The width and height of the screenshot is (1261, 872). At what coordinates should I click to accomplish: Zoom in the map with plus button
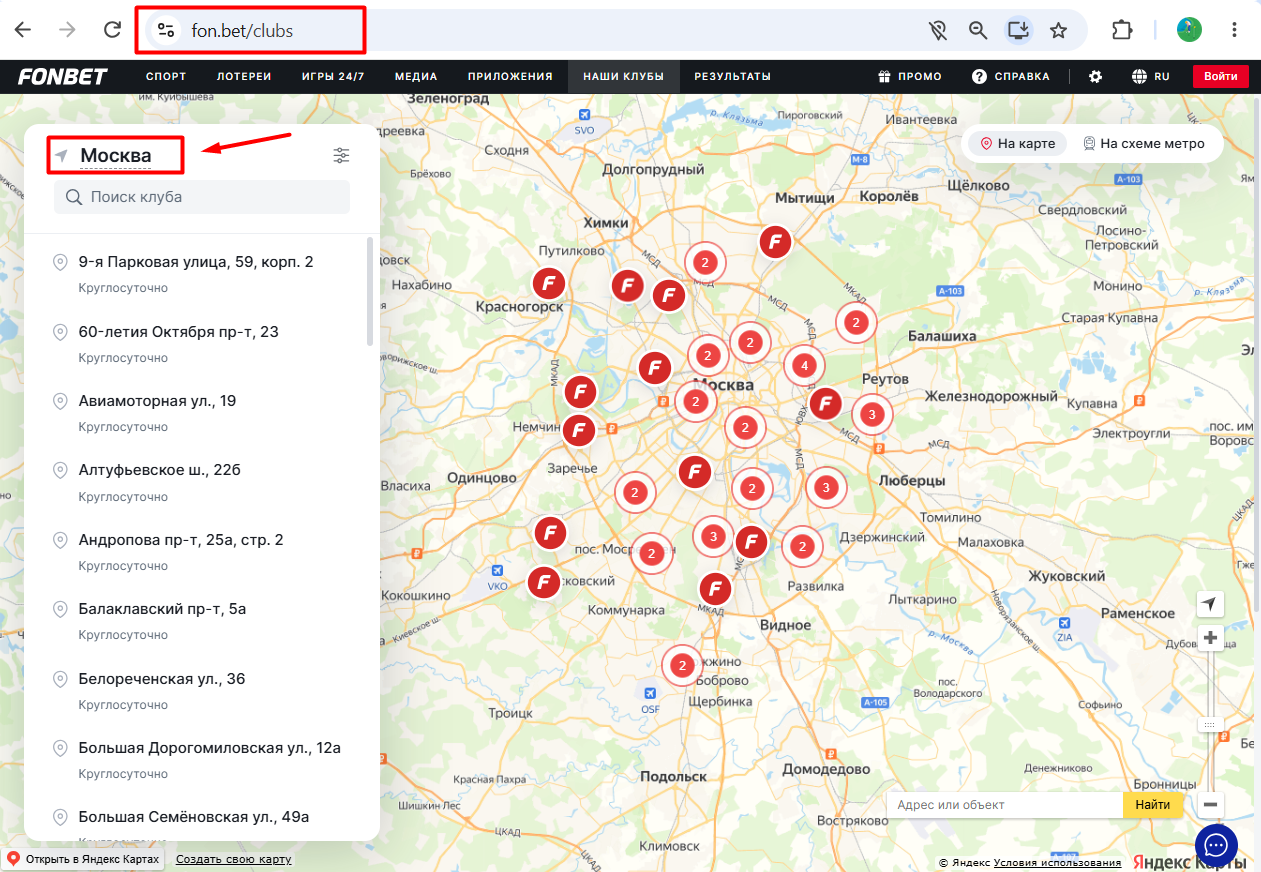click(1210, 638)
